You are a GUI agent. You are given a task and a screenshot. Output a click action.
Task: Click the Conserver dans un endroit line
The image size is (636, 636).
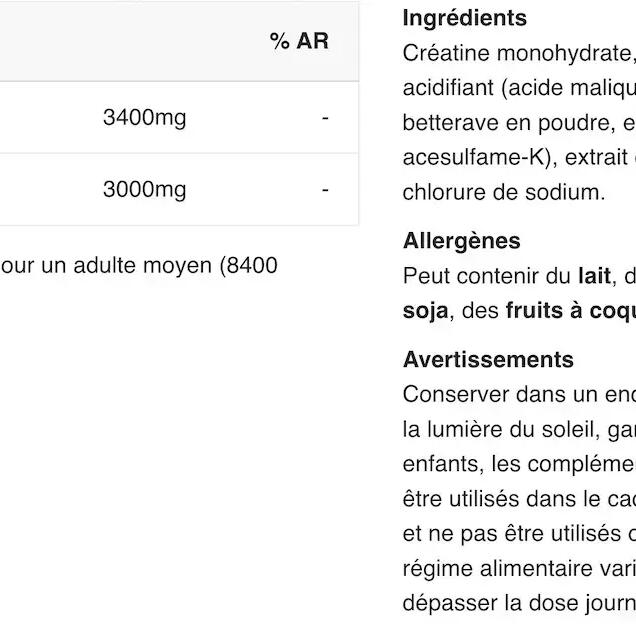click(518, 394)
